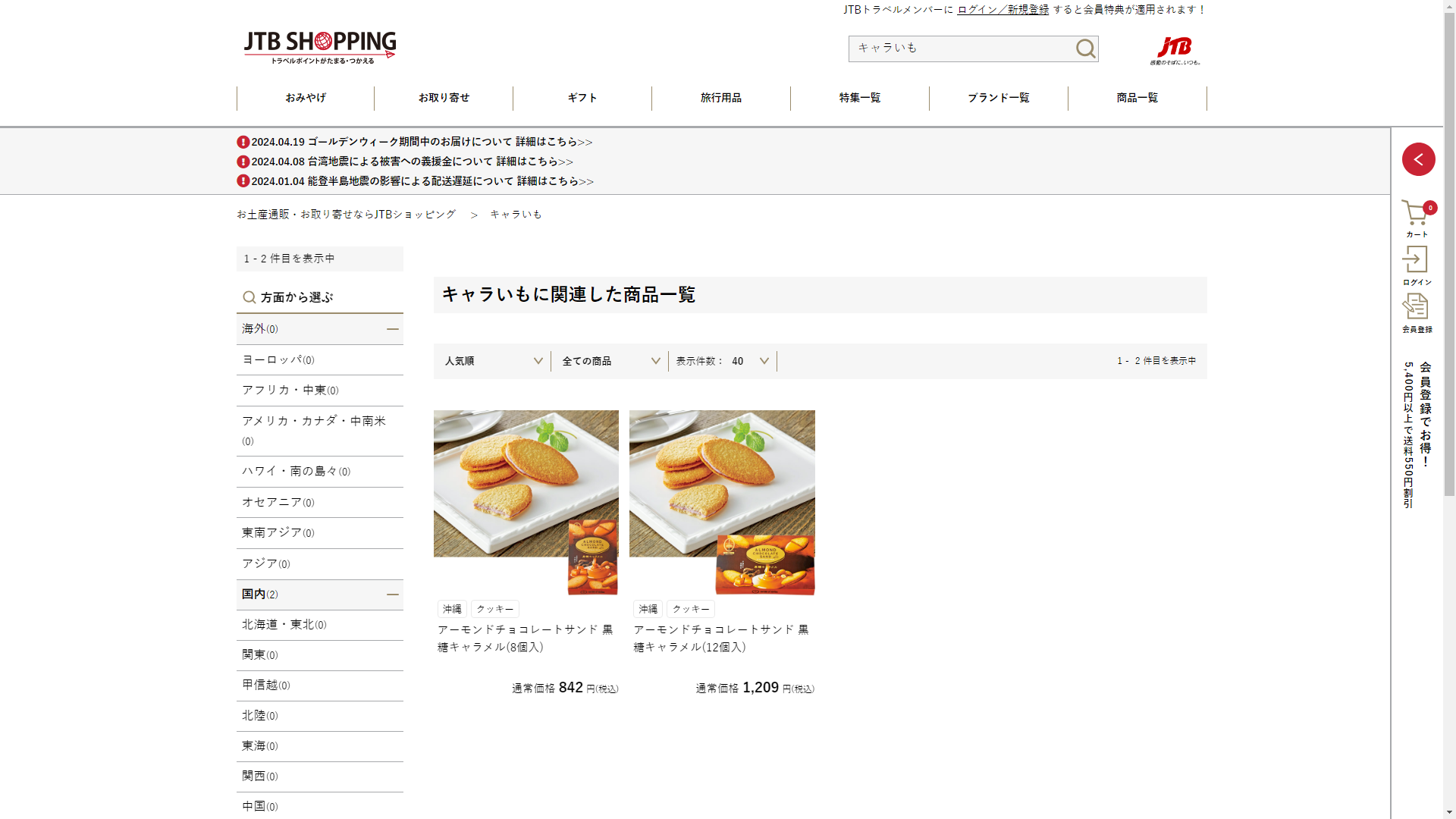The image size is (1456, 819).
Task: Click the Golden Week notice alert icon
Action: click(x=243, y=142)
